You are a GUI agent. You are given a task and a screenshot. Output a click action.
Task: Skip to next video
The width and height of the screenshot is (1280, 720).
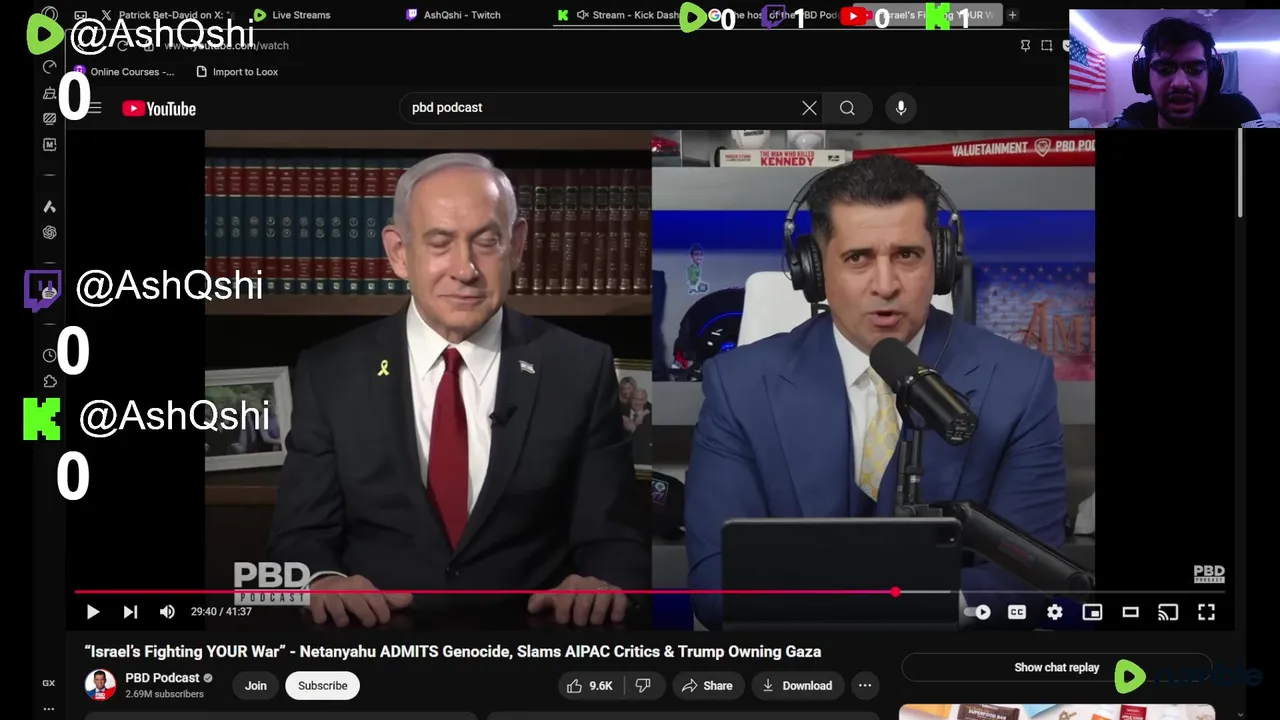(x=130, y=612)
